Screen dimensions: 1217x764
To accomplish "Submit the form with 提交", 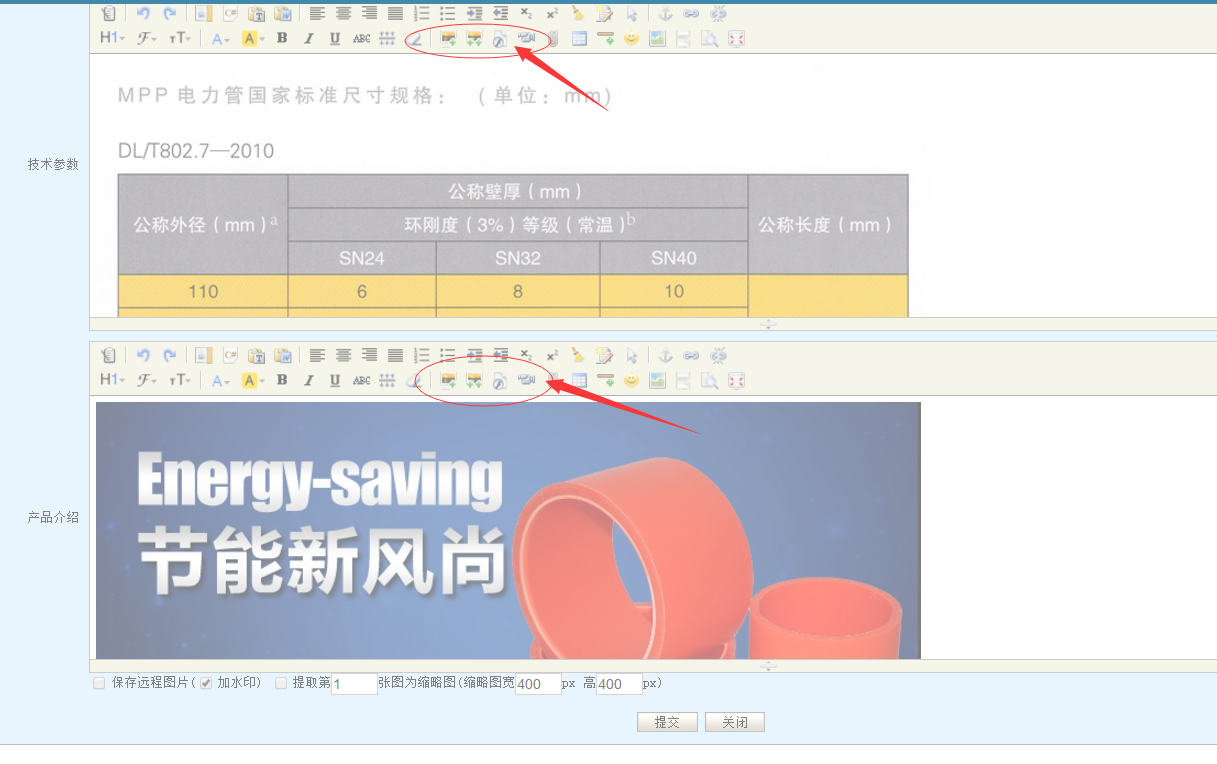I will [x=667, y=722].
